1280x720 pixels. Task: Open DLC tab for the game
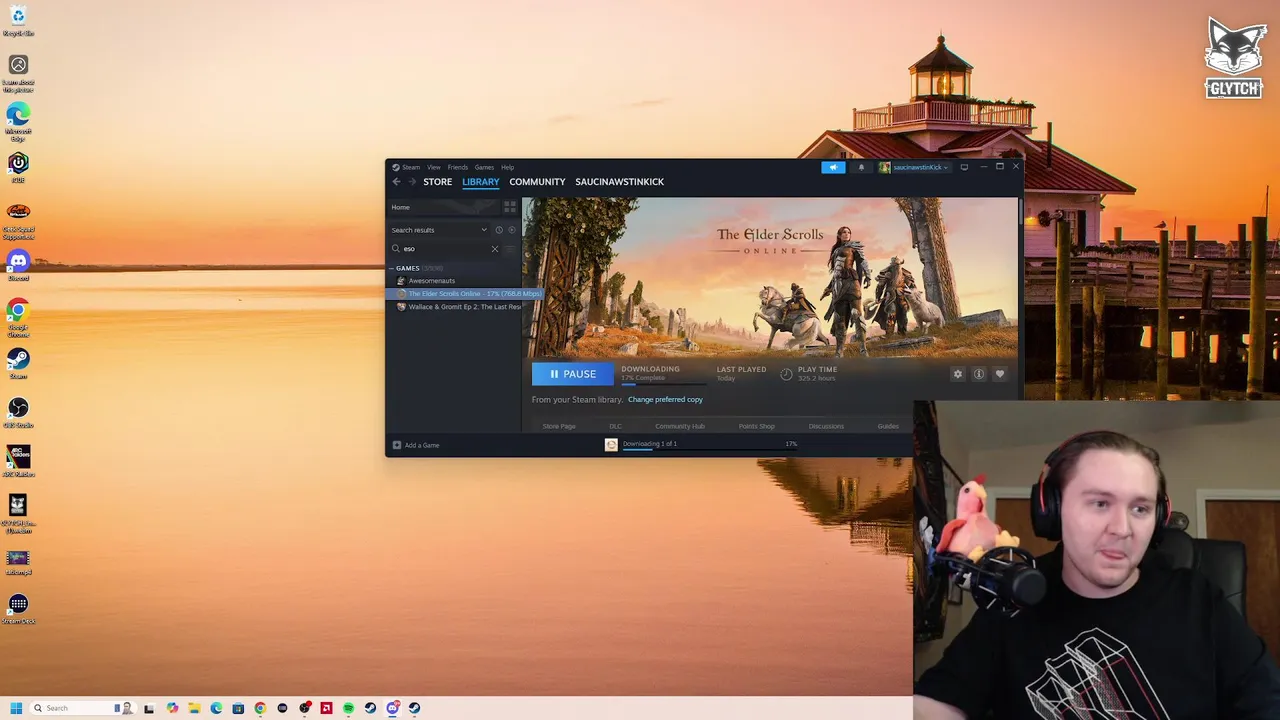tap(615, 426)
